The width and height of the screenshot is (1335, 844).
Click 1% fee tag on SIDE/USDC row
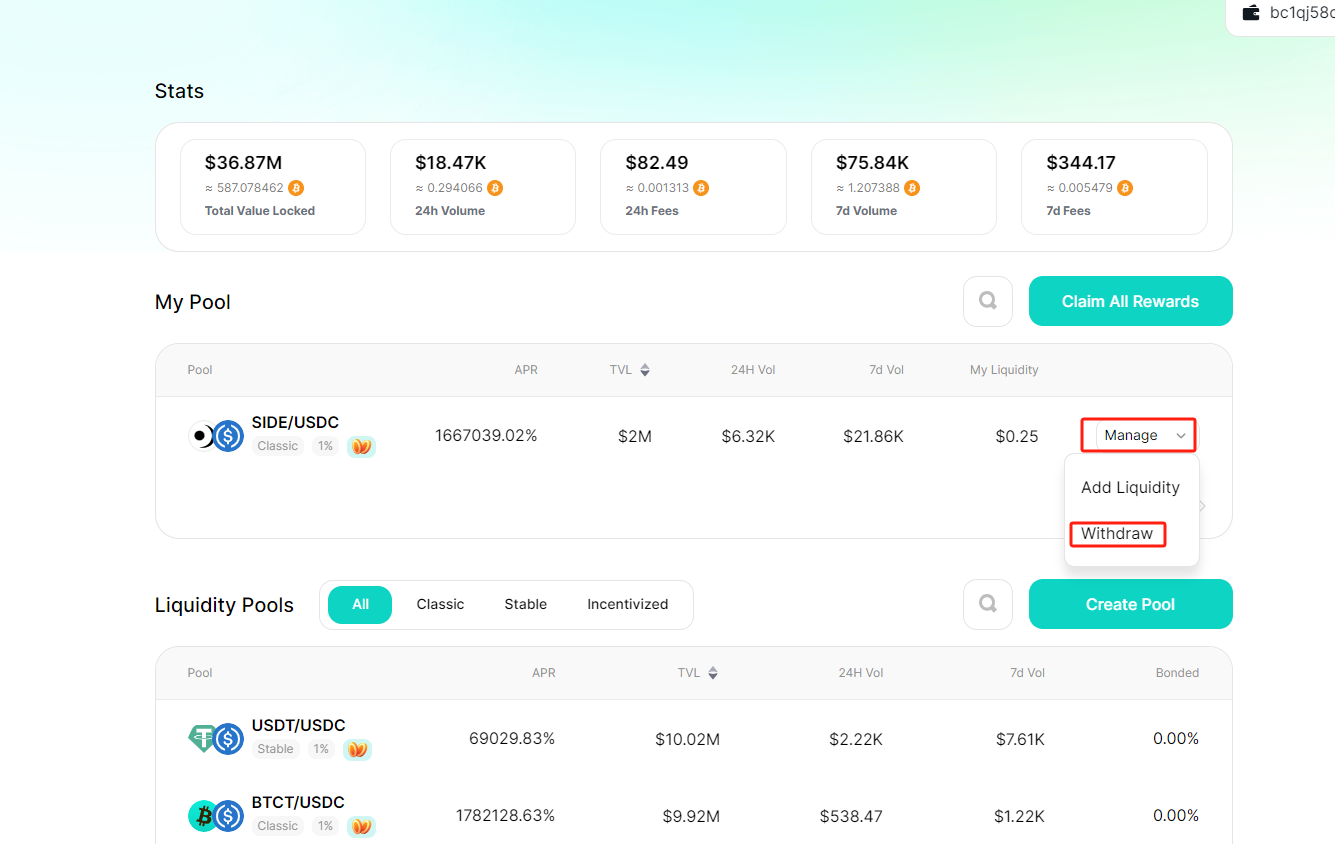pos(325,446)
